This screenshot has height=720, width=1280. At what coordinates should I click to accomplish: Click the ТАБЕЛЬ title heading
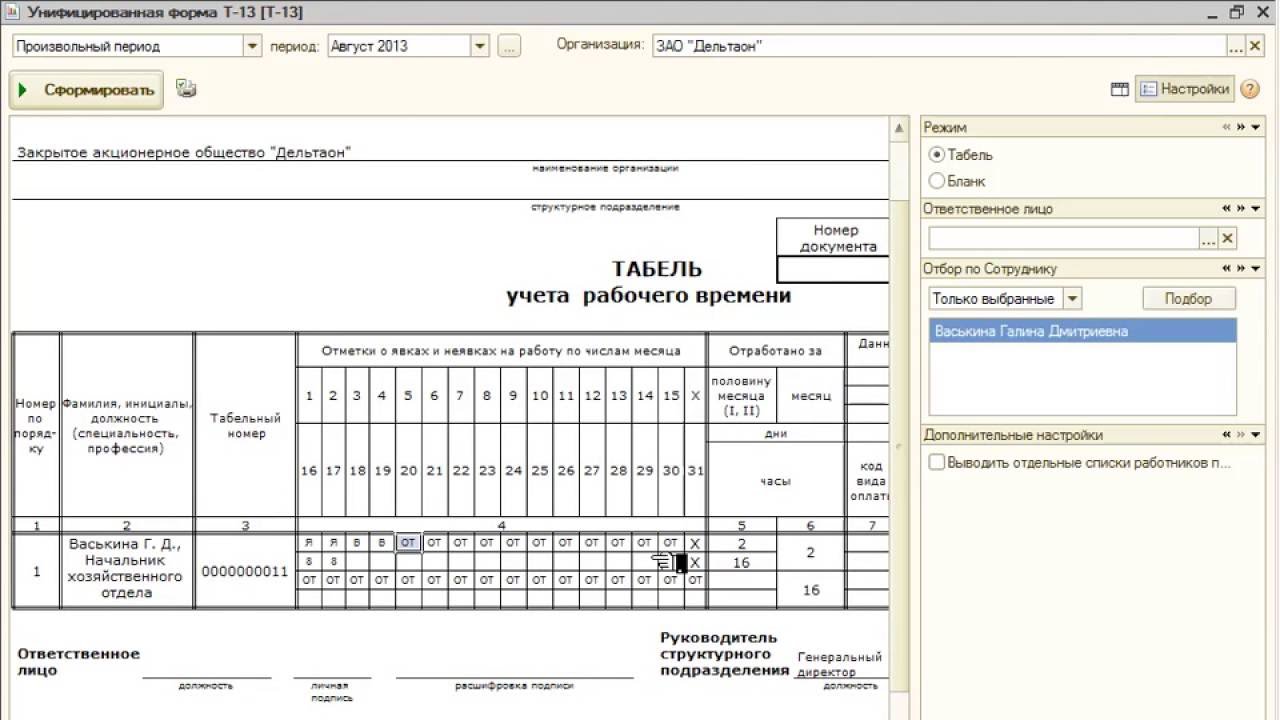tap(657, 269)
